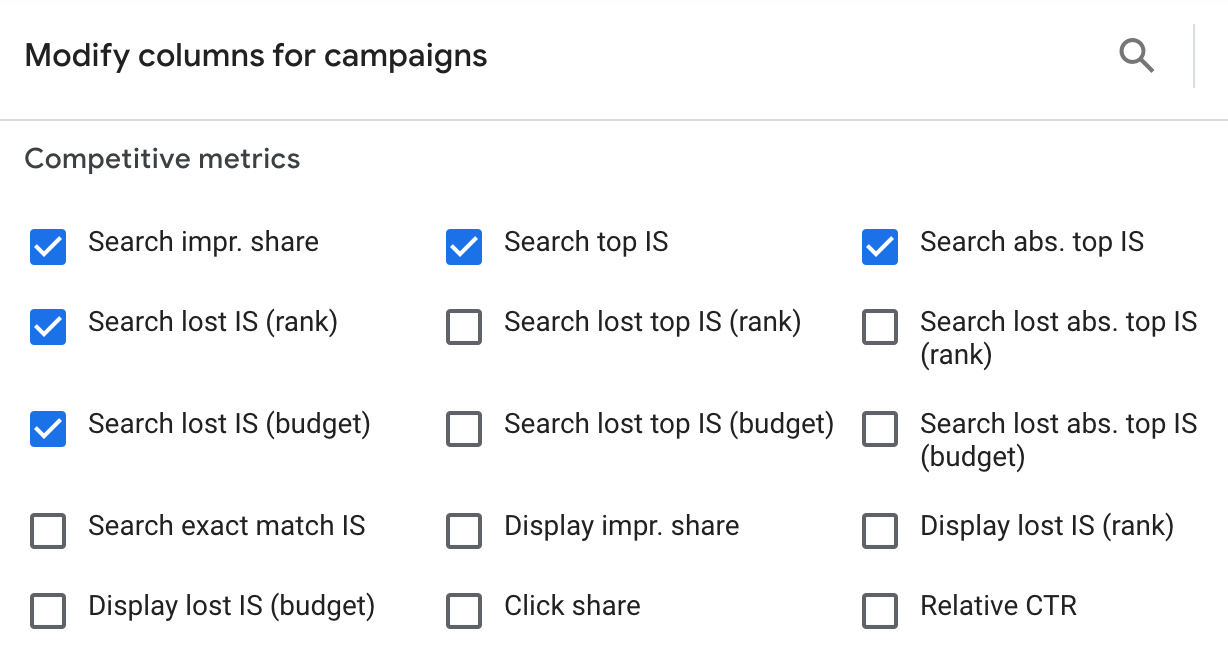Uncheck Search abs. top IS checkbox
The height and width of the screenshot is (668, 1228).
880,247
